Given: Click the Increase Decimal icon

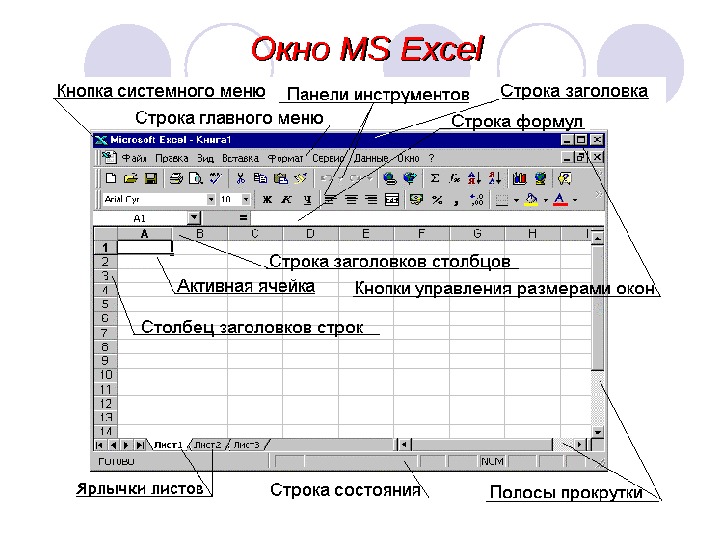Looking at the screenshot, I should [477, 199].
